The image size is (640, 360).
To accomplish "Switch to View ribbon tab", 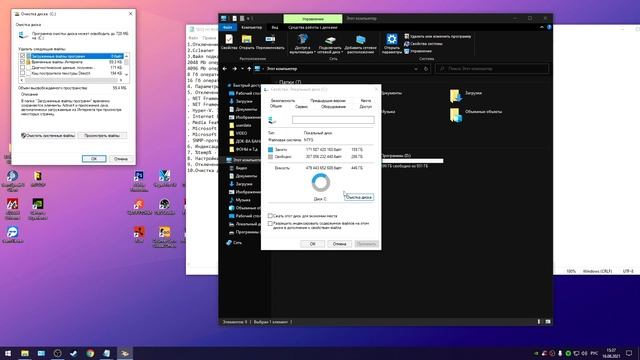I will pyautogui.click(x=275, y=27).
